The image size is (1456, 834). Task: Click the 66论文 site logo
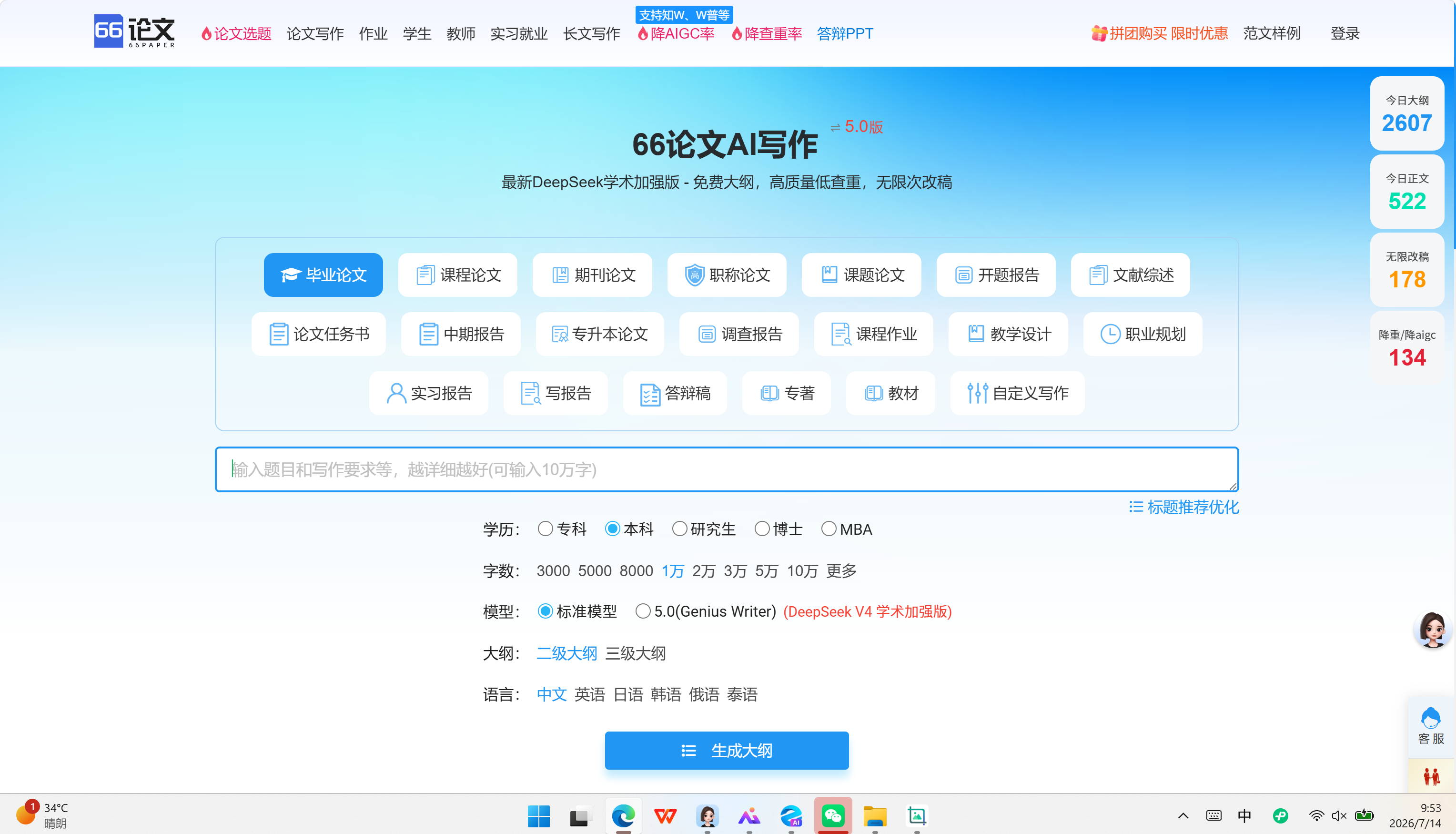(134, 32)
